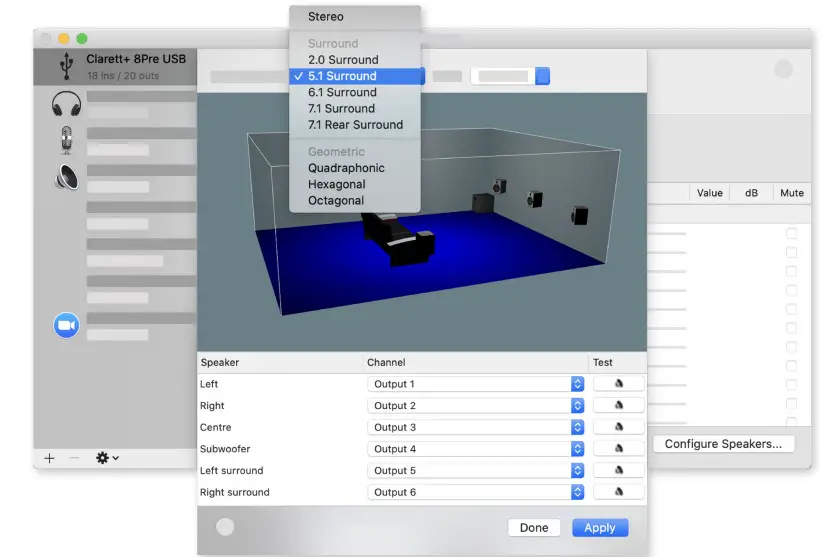Screen dimensions: 836x557
Task: Click the dB column header
Action: point(751,193)
